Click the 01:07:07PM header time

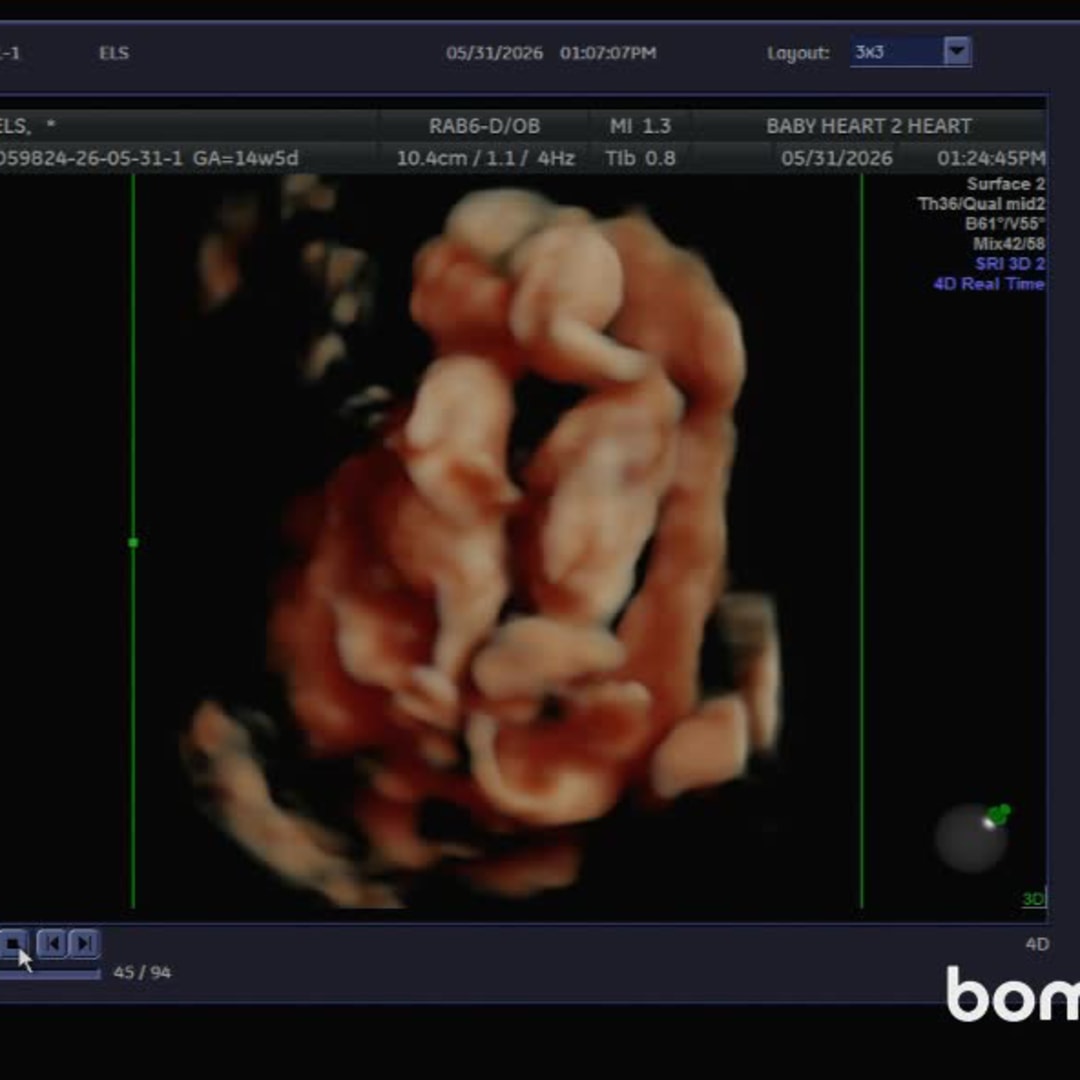[608, 53]
